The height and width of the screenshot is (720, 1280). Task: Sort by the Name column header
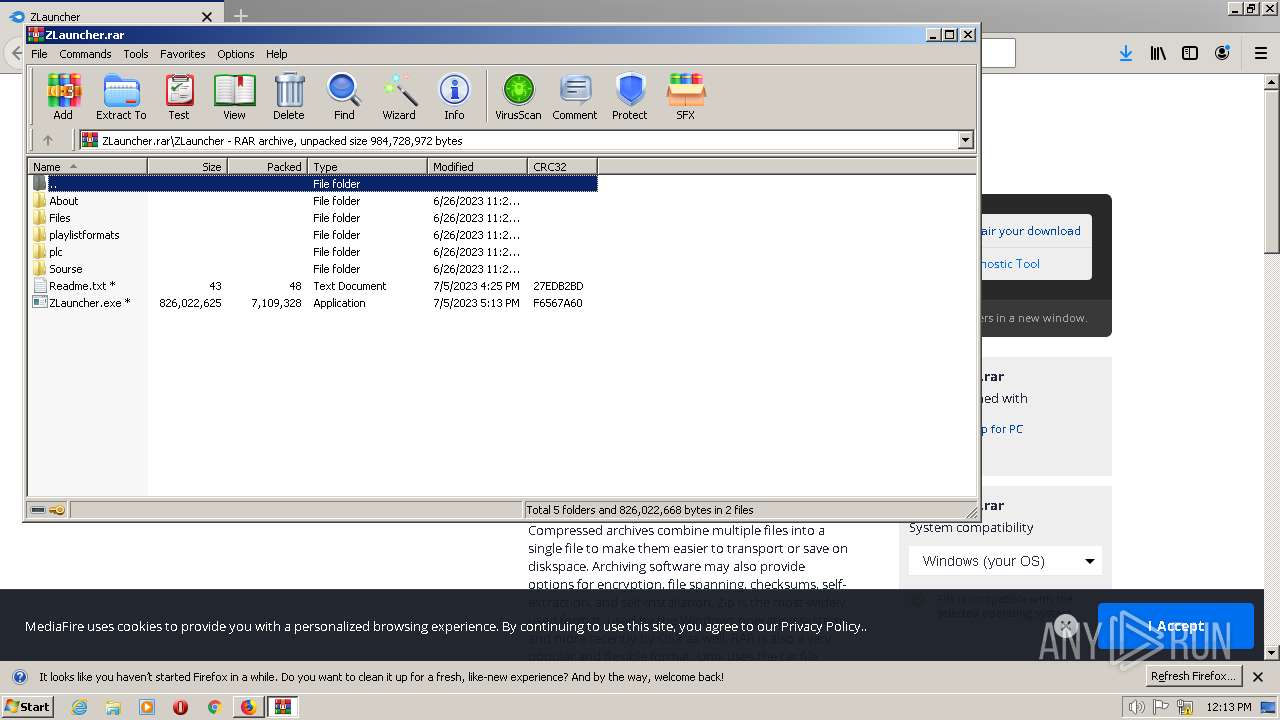coord(88,167)
